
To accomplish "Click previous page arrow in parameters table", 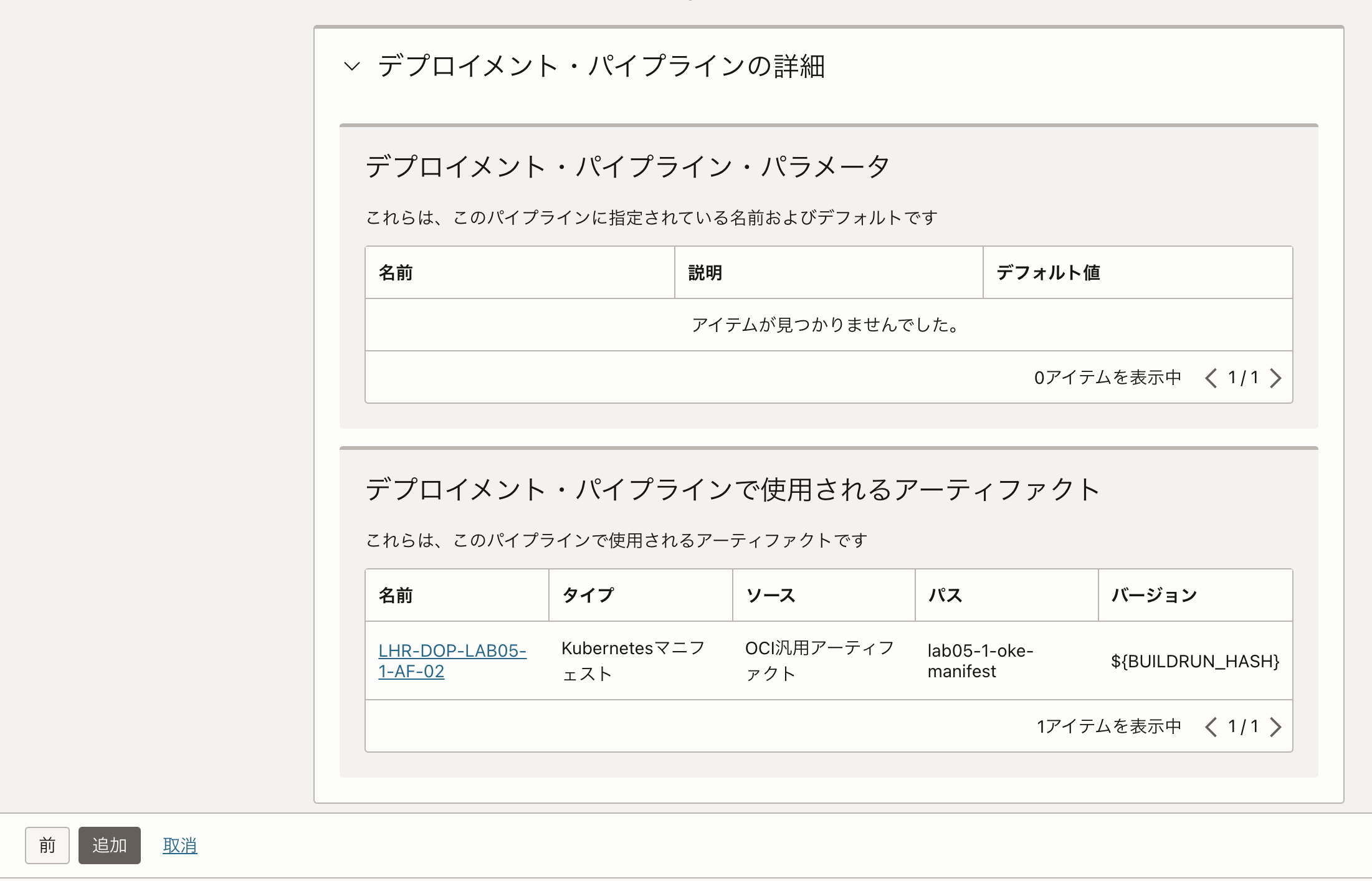I will click(x=1211, y=378).
